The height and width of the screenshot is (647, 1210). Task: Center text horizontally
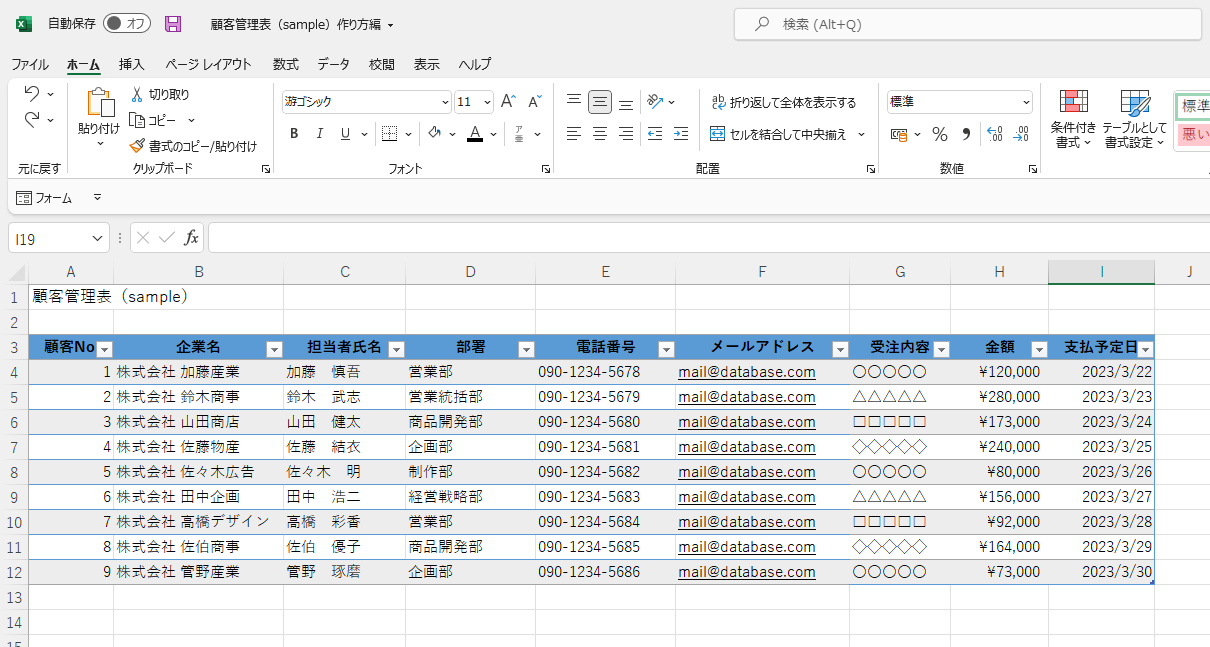pyautogui.click(x=600, y=134)
